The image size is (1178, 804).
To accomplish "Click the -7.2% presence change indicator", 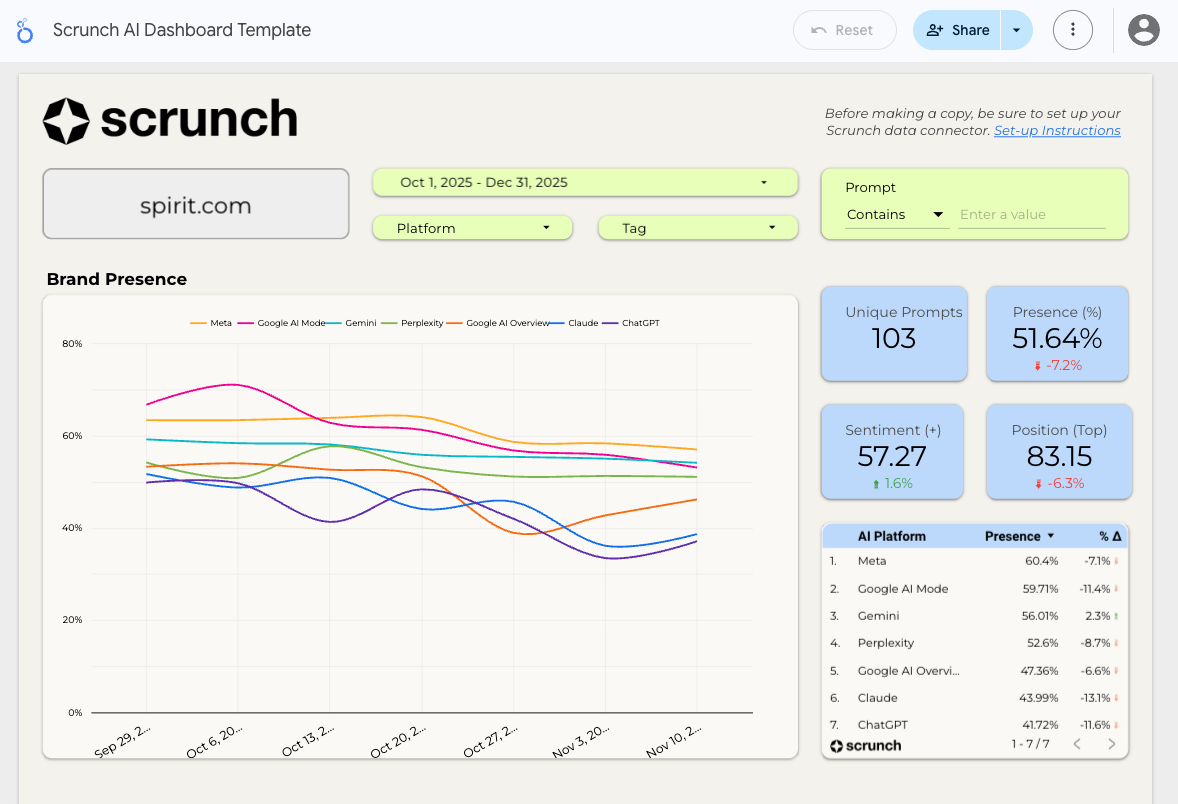I will [x=1058, y=366].
